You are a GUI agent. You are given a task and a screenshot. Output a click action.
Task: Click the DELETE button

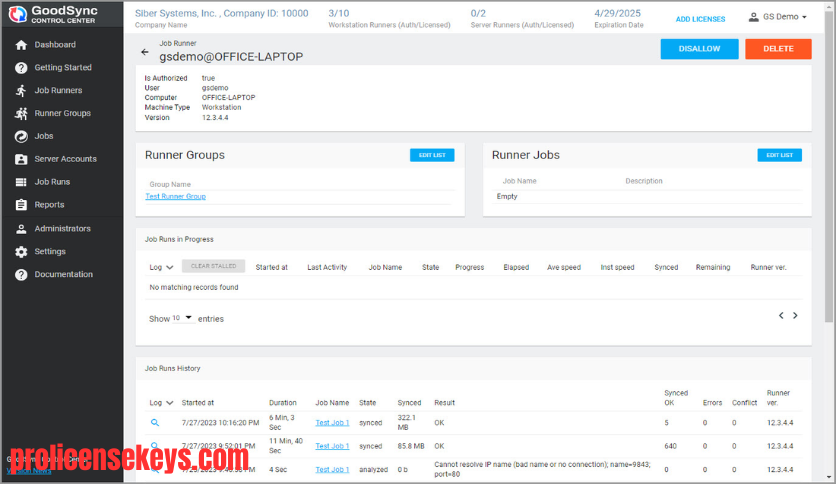[x=778, y=49]
